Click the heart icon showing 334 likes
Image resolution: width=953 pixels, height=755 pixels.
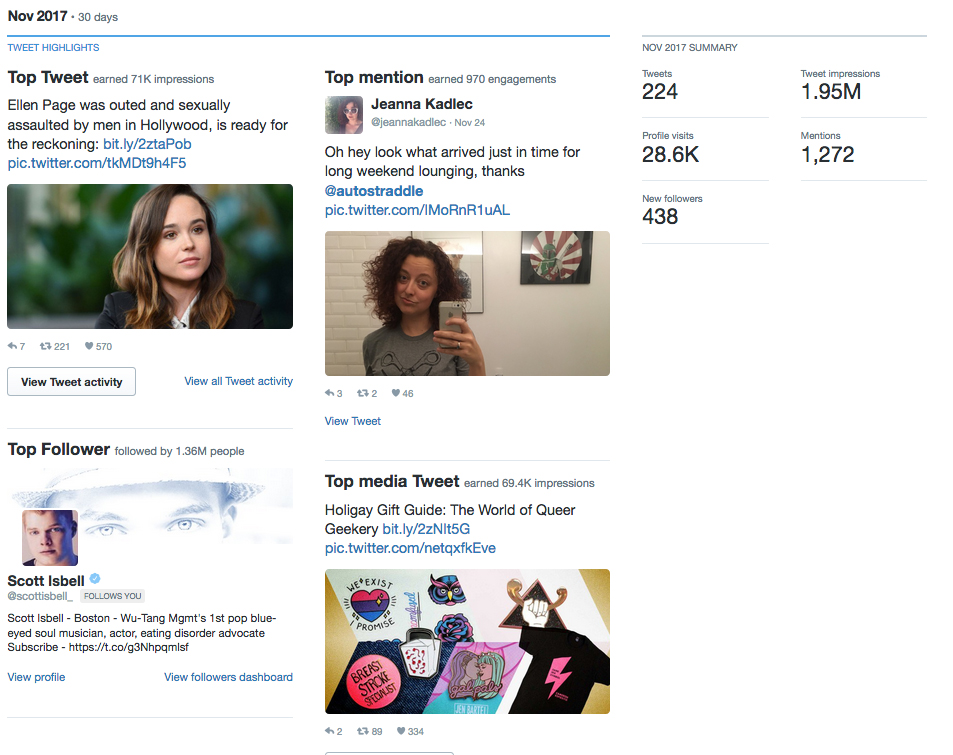click(401, 731)
